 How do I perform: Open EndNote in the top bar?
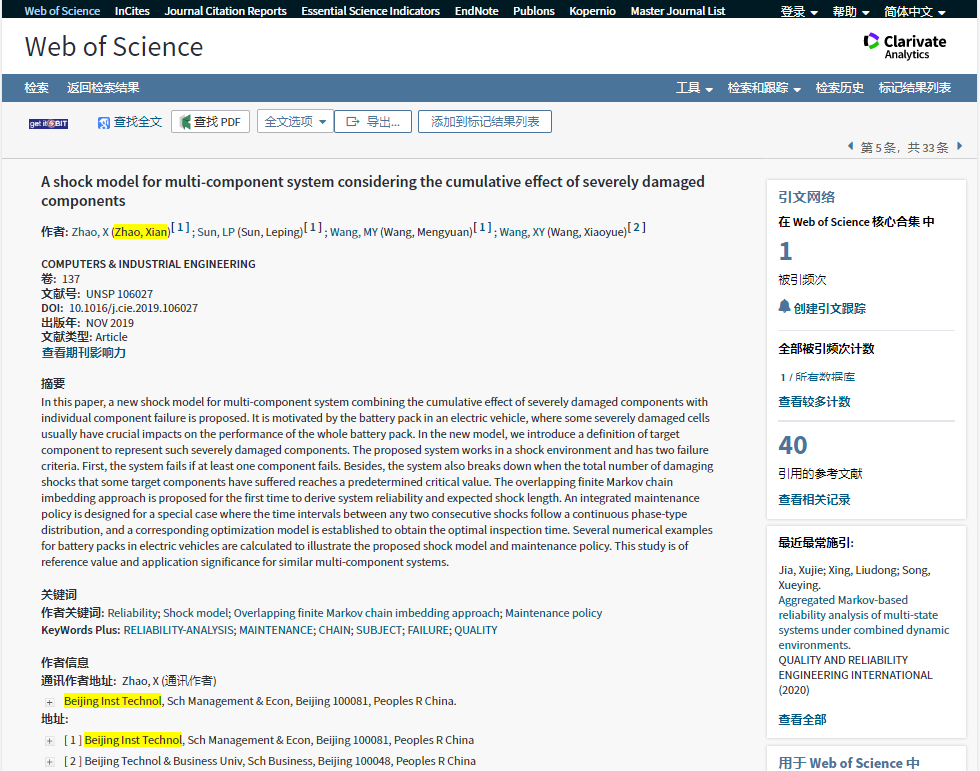[x=476, y=11]
